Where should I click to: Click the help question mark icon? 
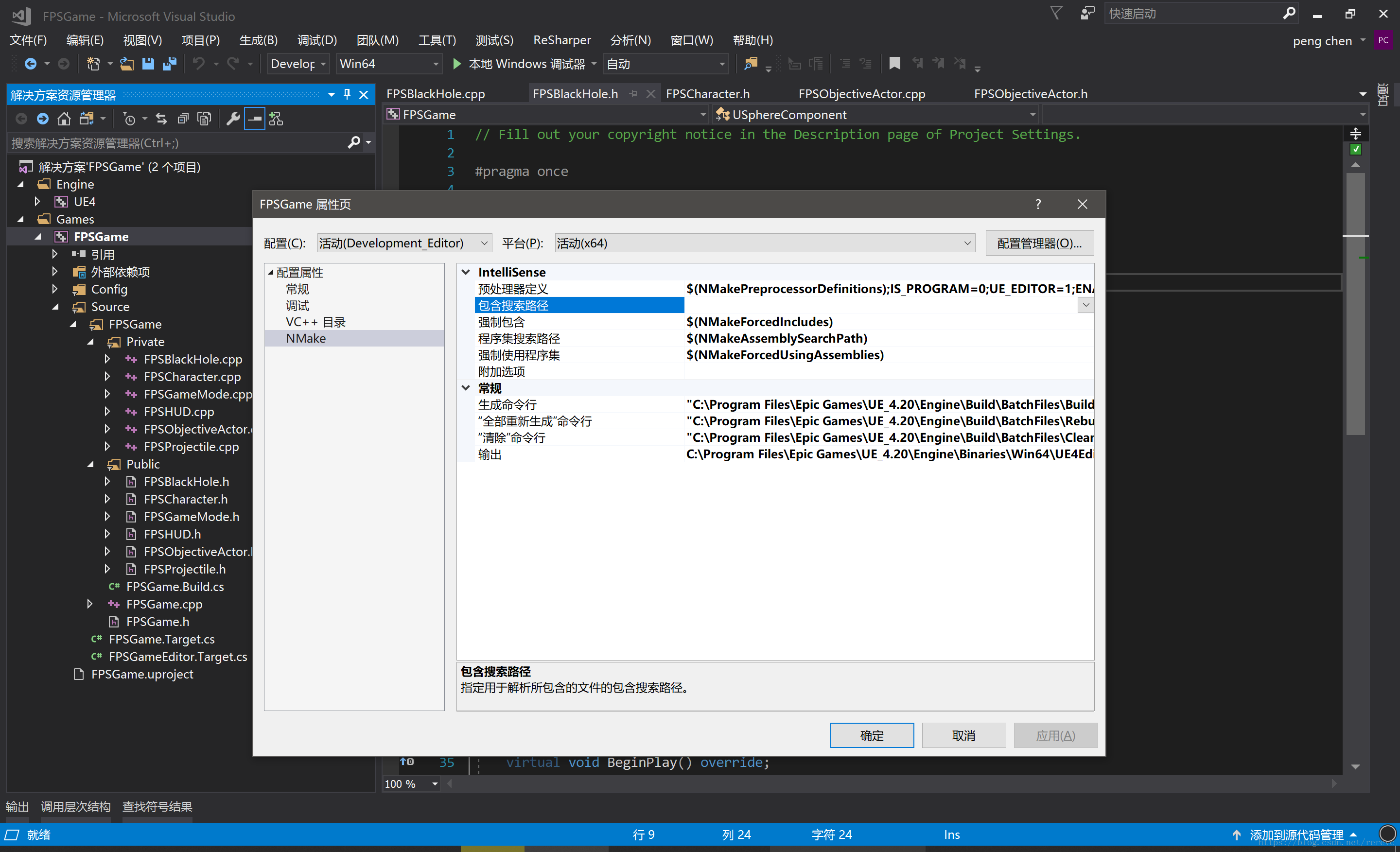pyautogui.click(x=1038, y=205)
